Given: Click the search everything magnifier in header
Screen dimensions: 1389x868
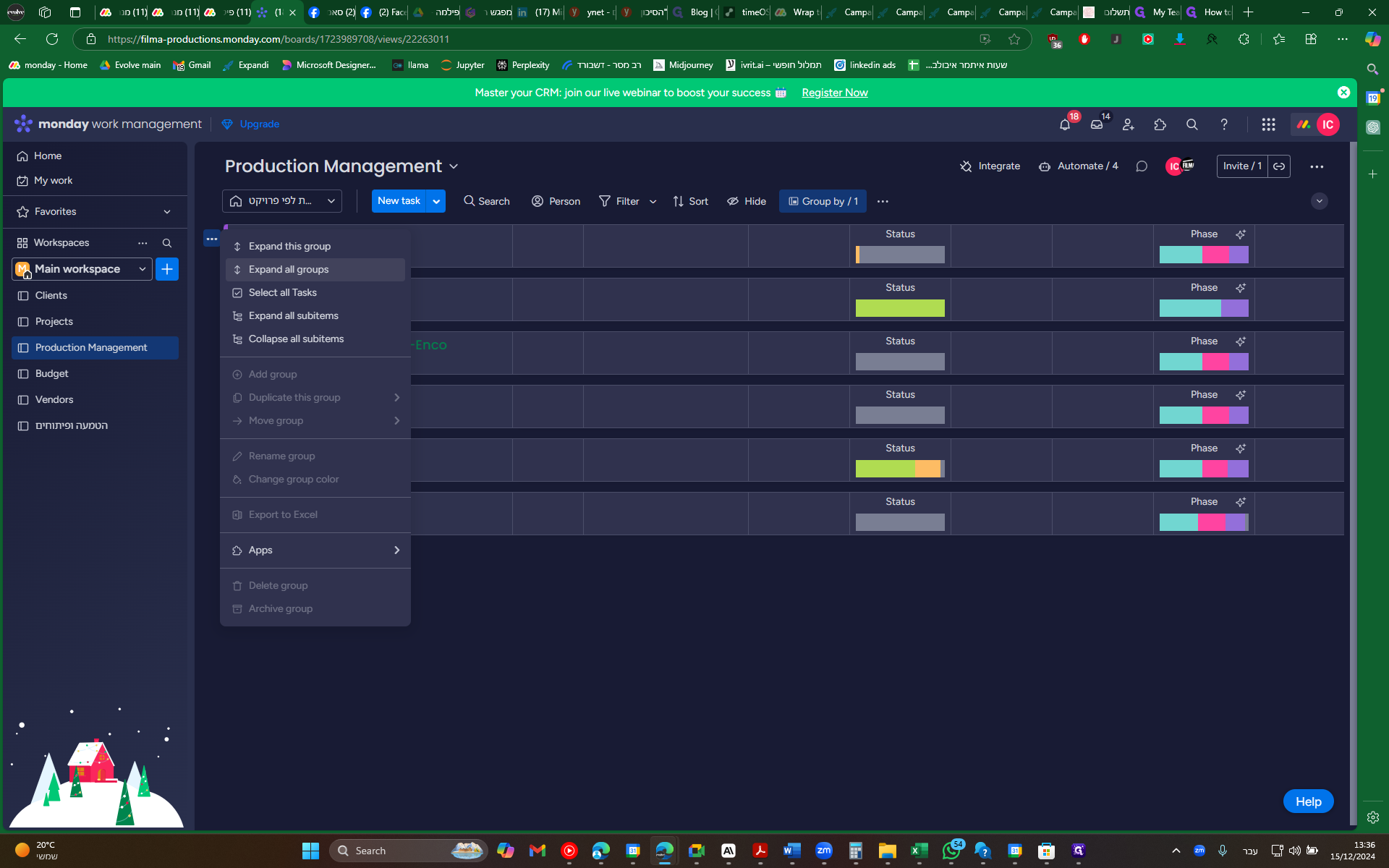Looking at the screenshot, I should (x=1192, y=124).
